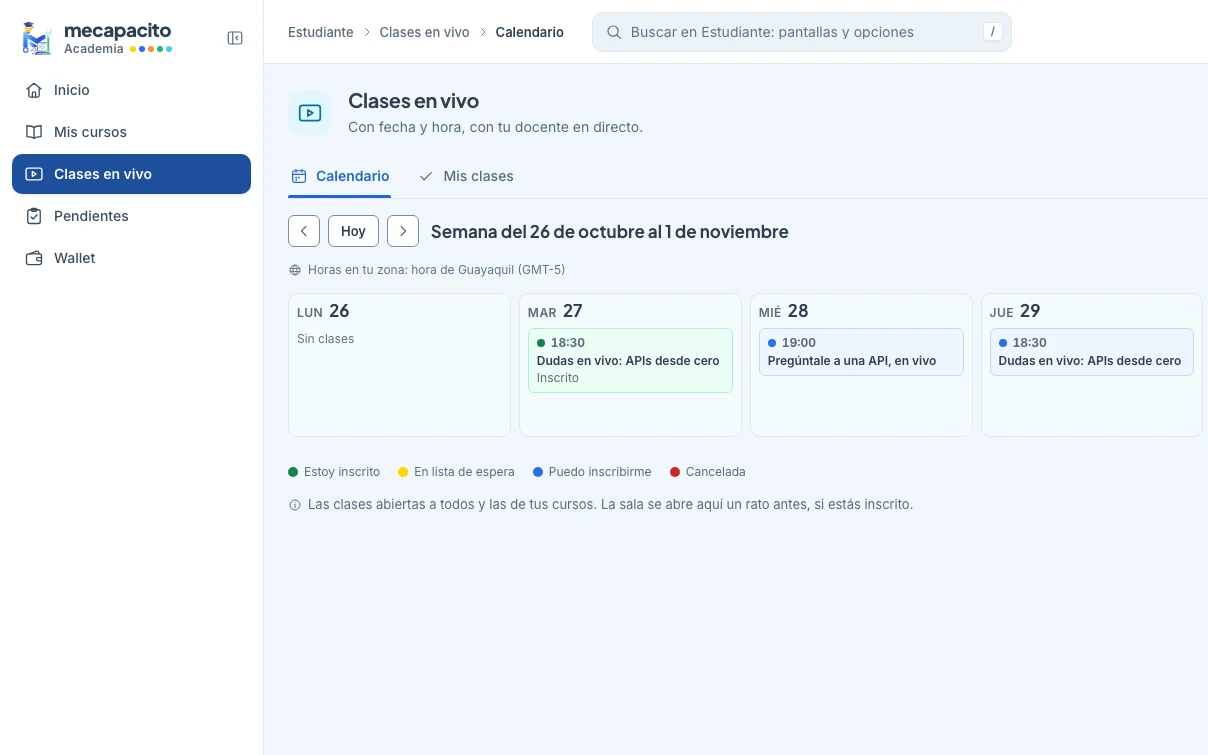The image size is (1208, 755).
Task: Click the LUN 26 day header
Action: (323, 312)
